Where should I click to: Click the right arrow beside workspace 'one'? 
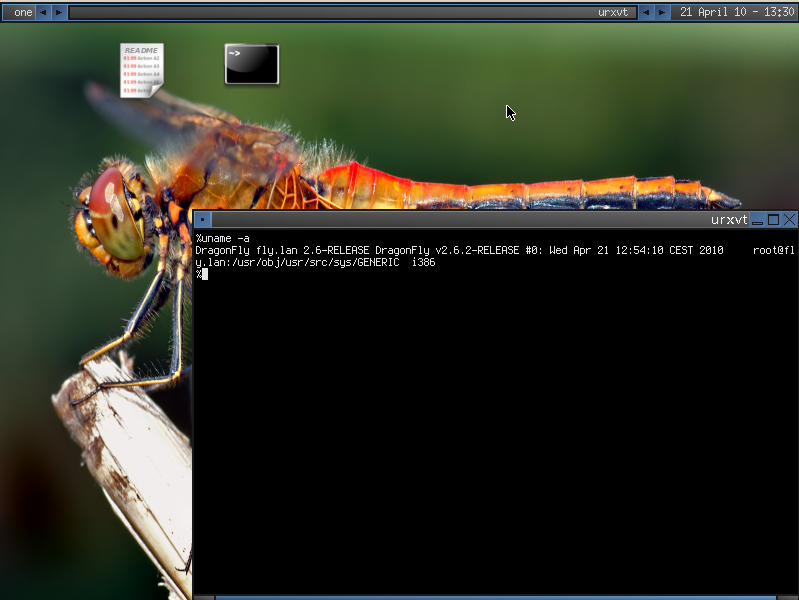click(x=59, y=12)
